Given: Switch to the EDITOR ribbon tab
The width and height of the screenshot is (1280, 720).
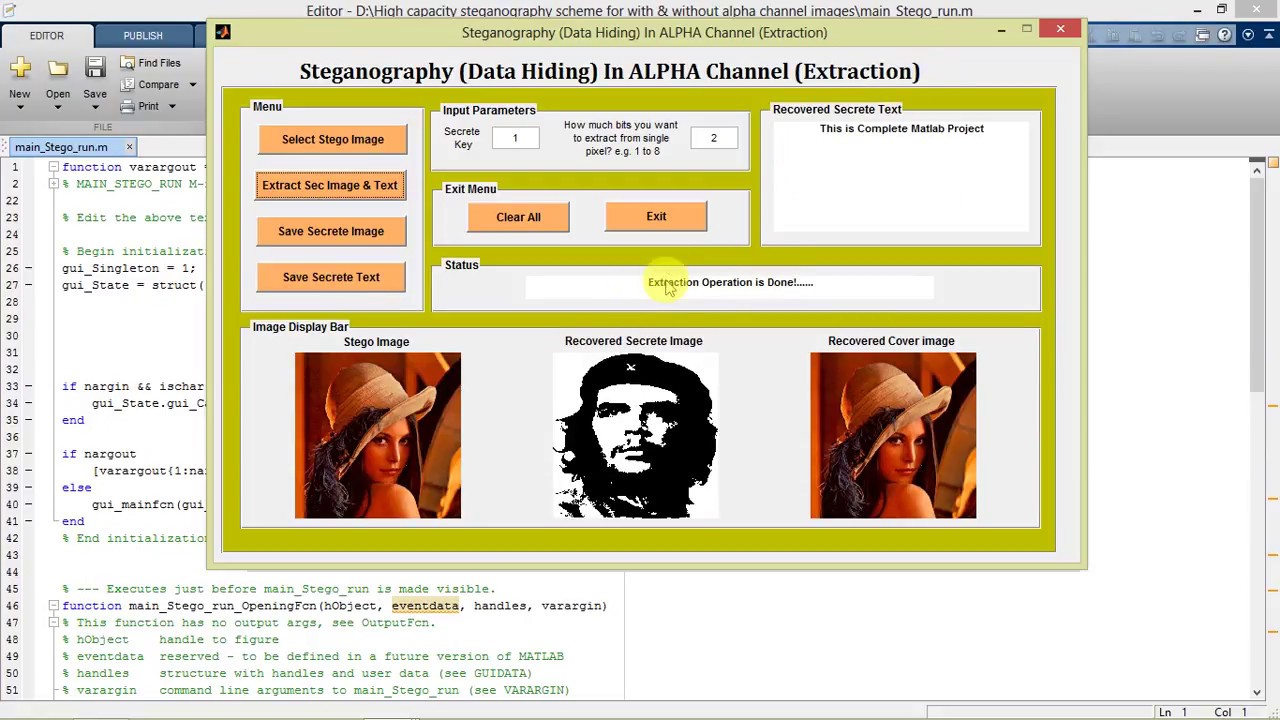Looking at the screenshot, I should [46, 35].
